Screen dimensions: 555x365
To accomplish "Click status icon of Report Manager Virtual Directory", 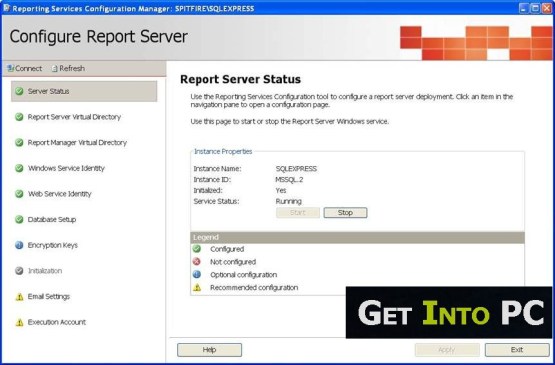I will 19,143.
